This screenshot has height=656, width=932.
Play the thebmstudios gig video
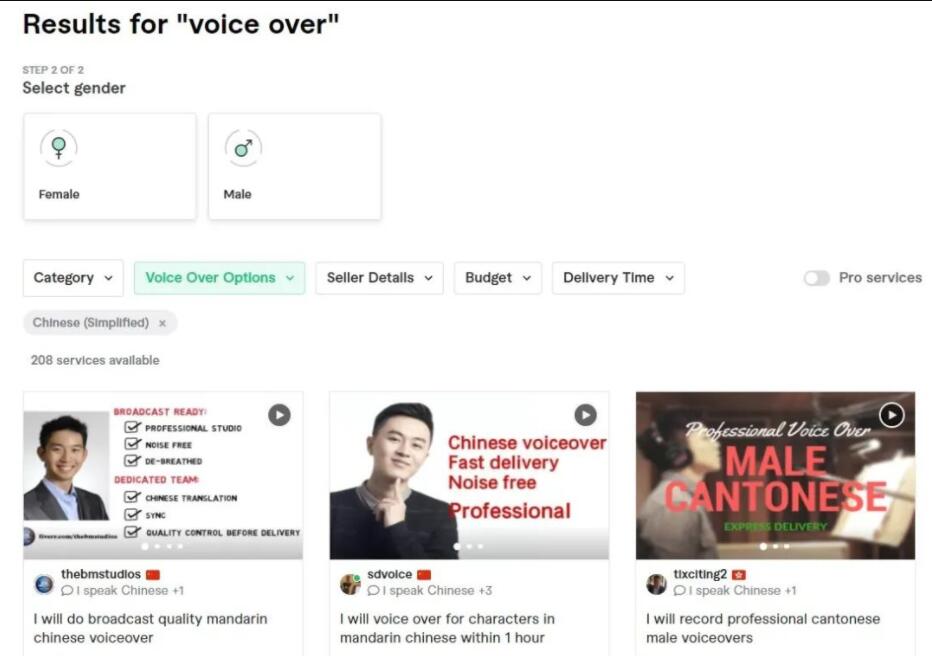(279, 415)
